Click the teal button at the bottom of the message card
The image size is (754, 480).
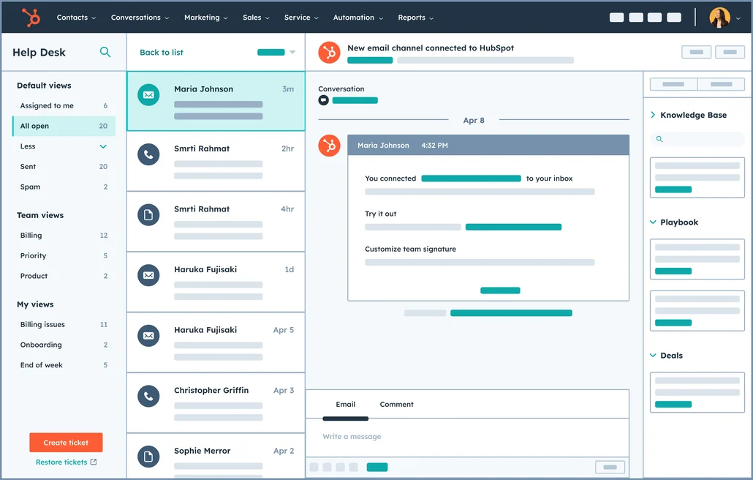click(x=500, y=291)
